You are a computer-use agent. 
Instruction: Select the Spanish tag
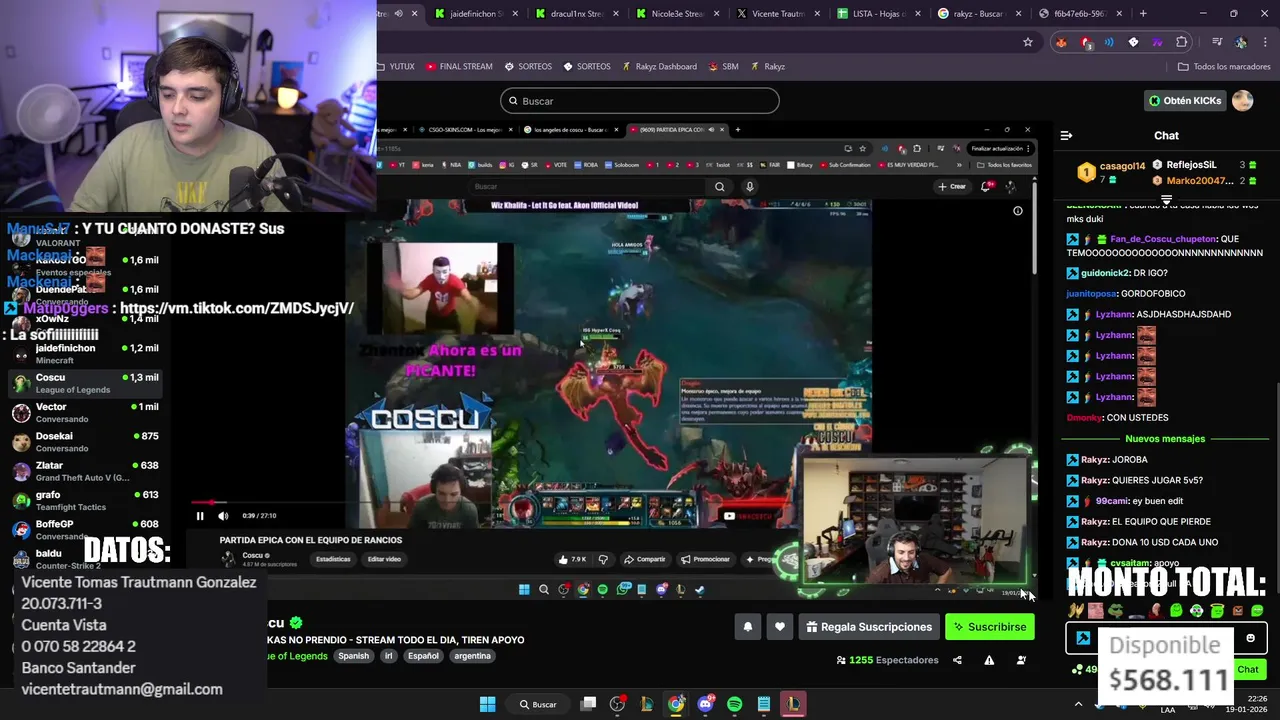(353, 656)
